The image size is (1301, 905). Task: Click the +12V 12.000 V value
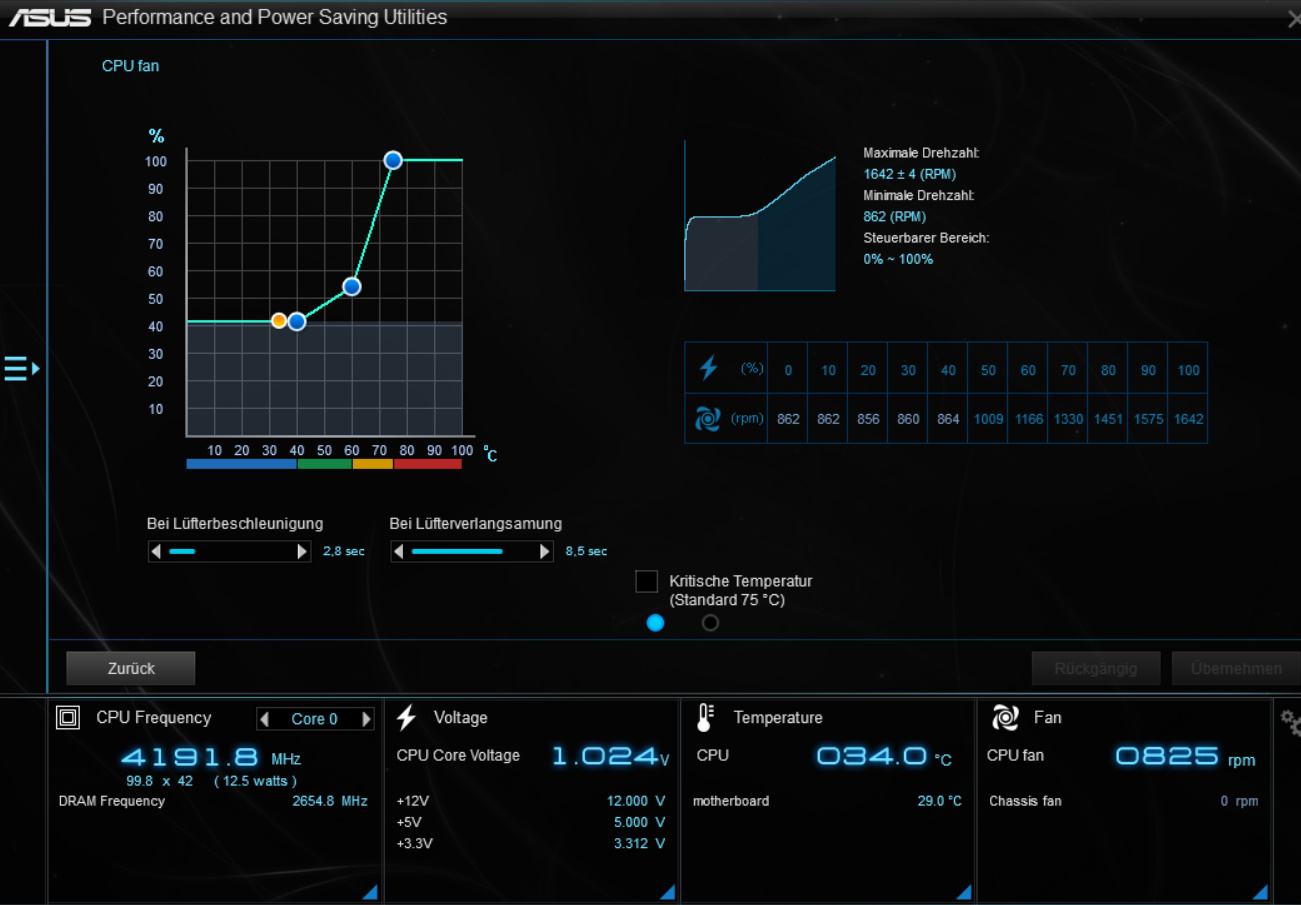pos(636,801)
